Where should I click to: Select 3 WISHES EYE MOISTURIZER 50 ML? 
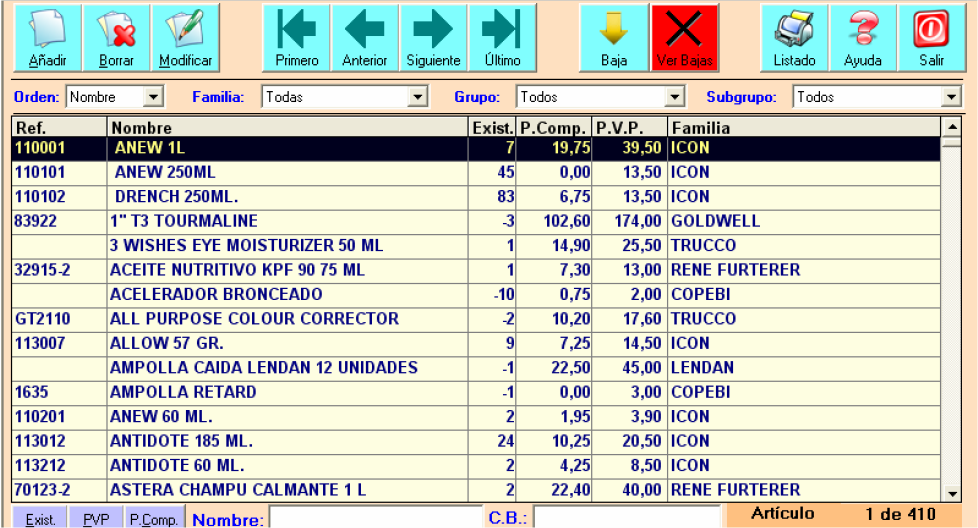click(x=476, y=246)
